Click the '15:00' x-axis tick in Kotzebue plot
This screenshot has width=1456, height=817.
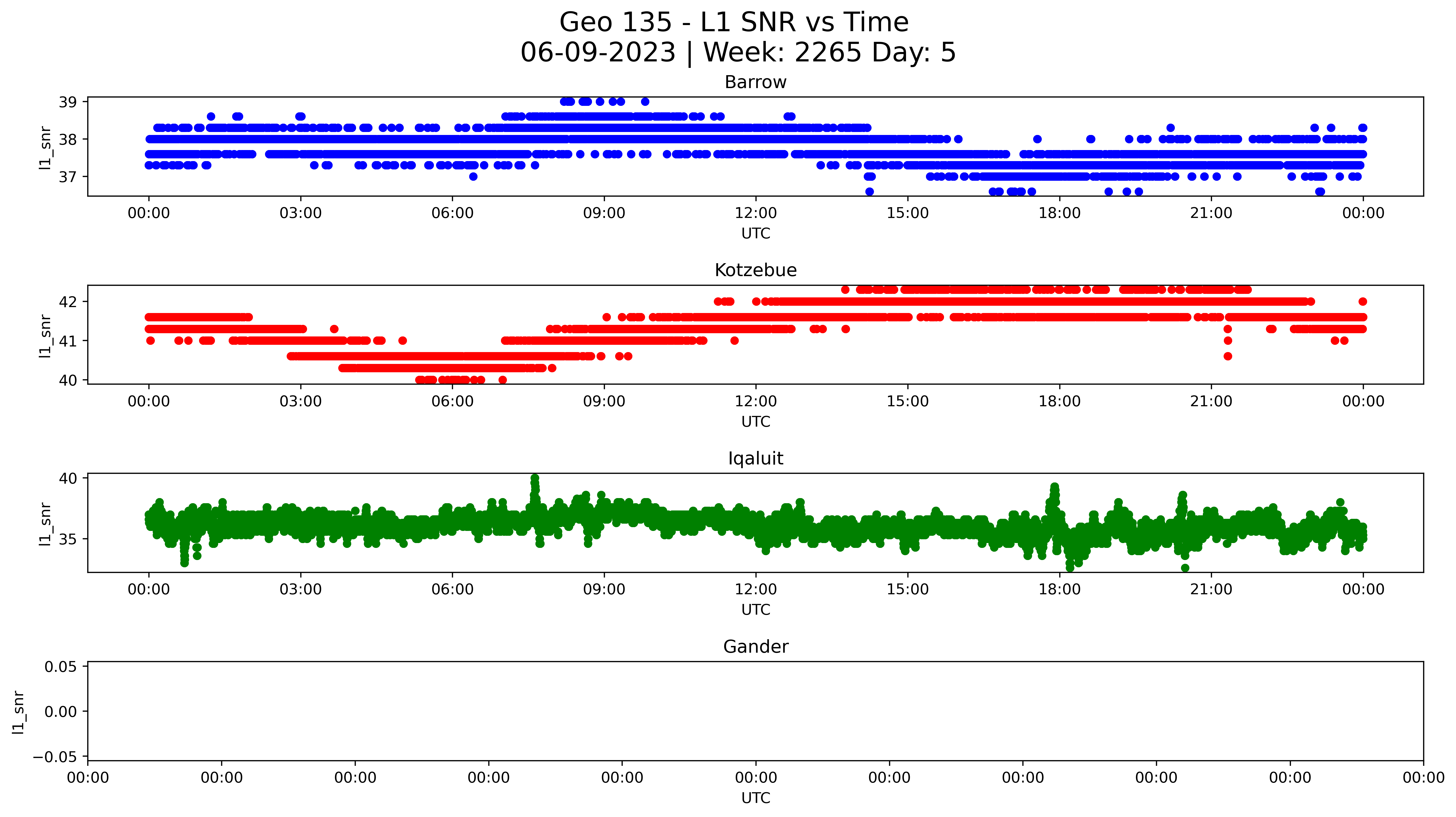point(908,401)
